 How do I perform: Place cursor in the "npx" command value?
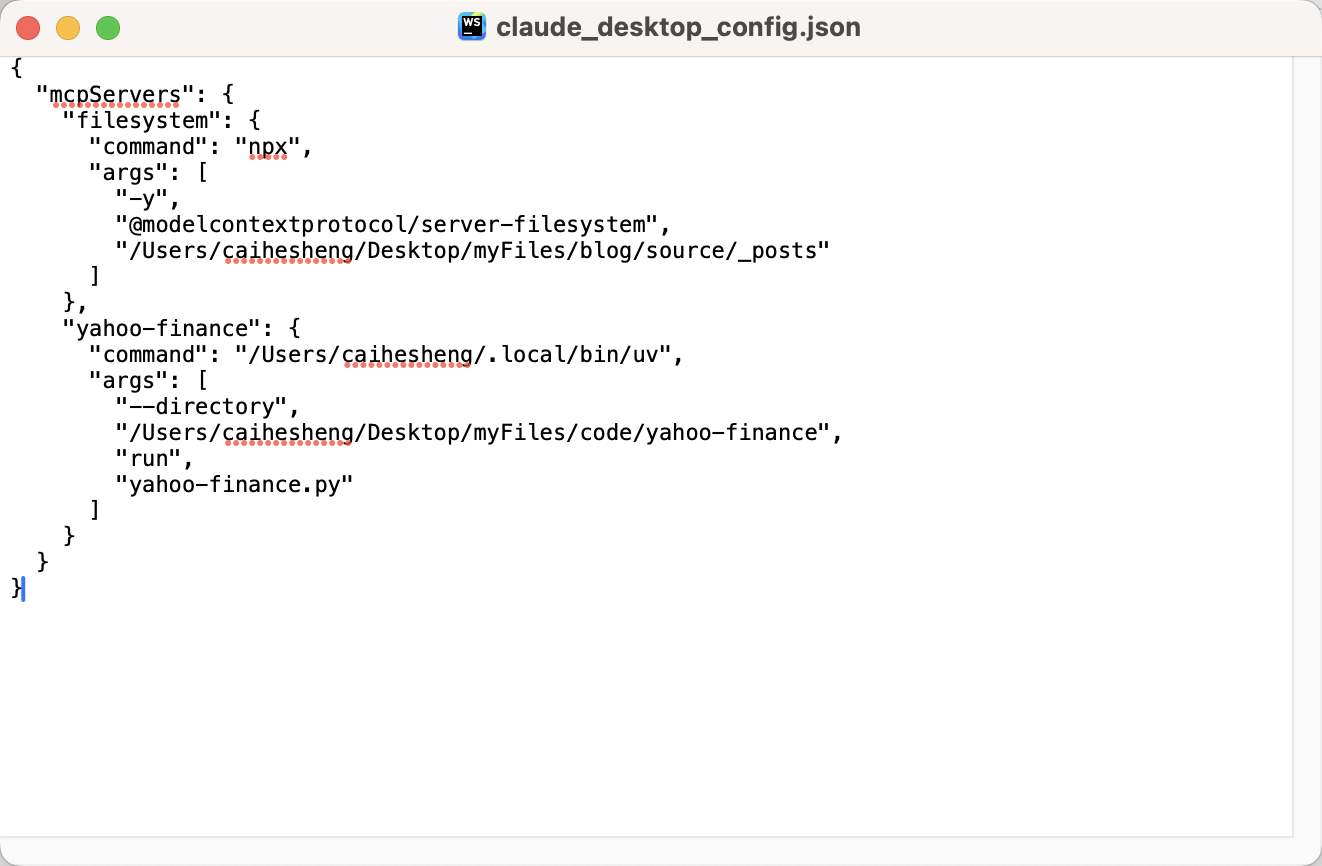tap(268, 147)
